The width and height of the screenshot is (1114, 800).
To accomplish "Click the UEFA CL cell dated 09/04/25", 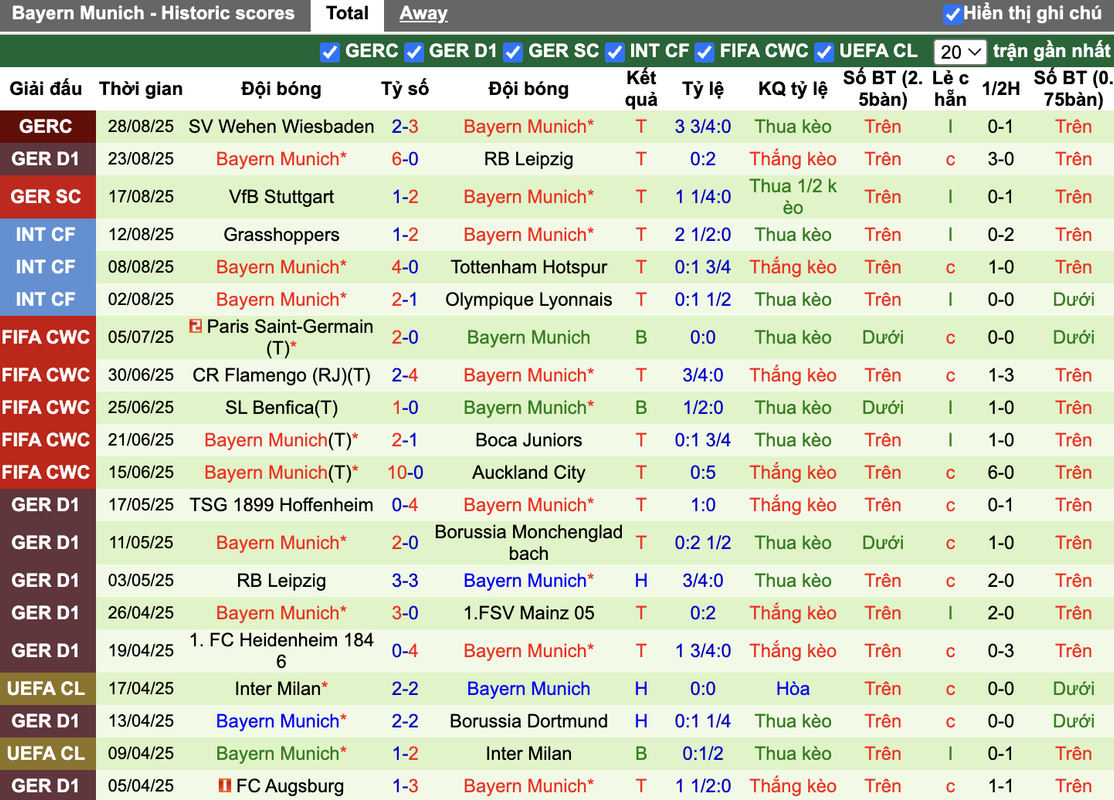I will coord(48,754).
